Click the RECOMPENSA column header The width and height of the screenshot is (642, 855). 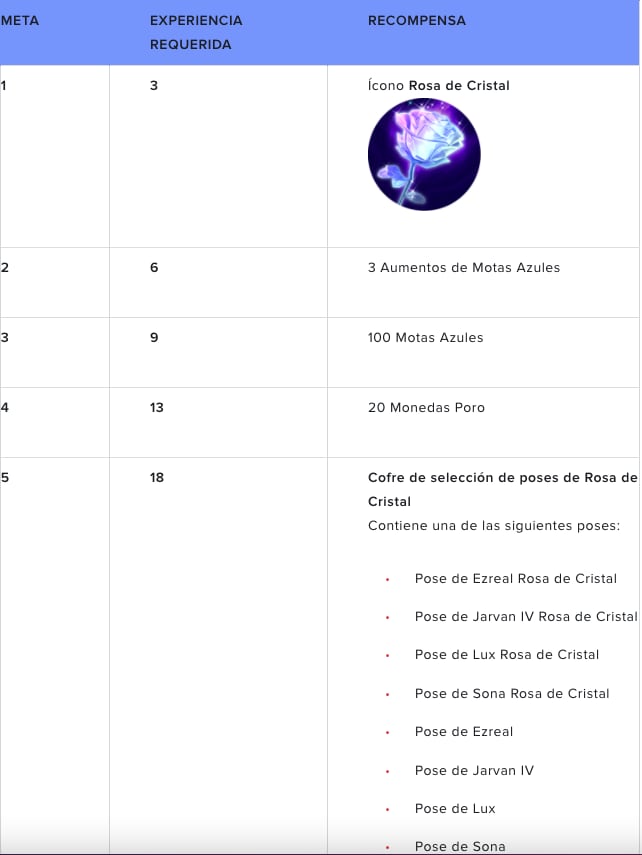(x=416, y=21)
